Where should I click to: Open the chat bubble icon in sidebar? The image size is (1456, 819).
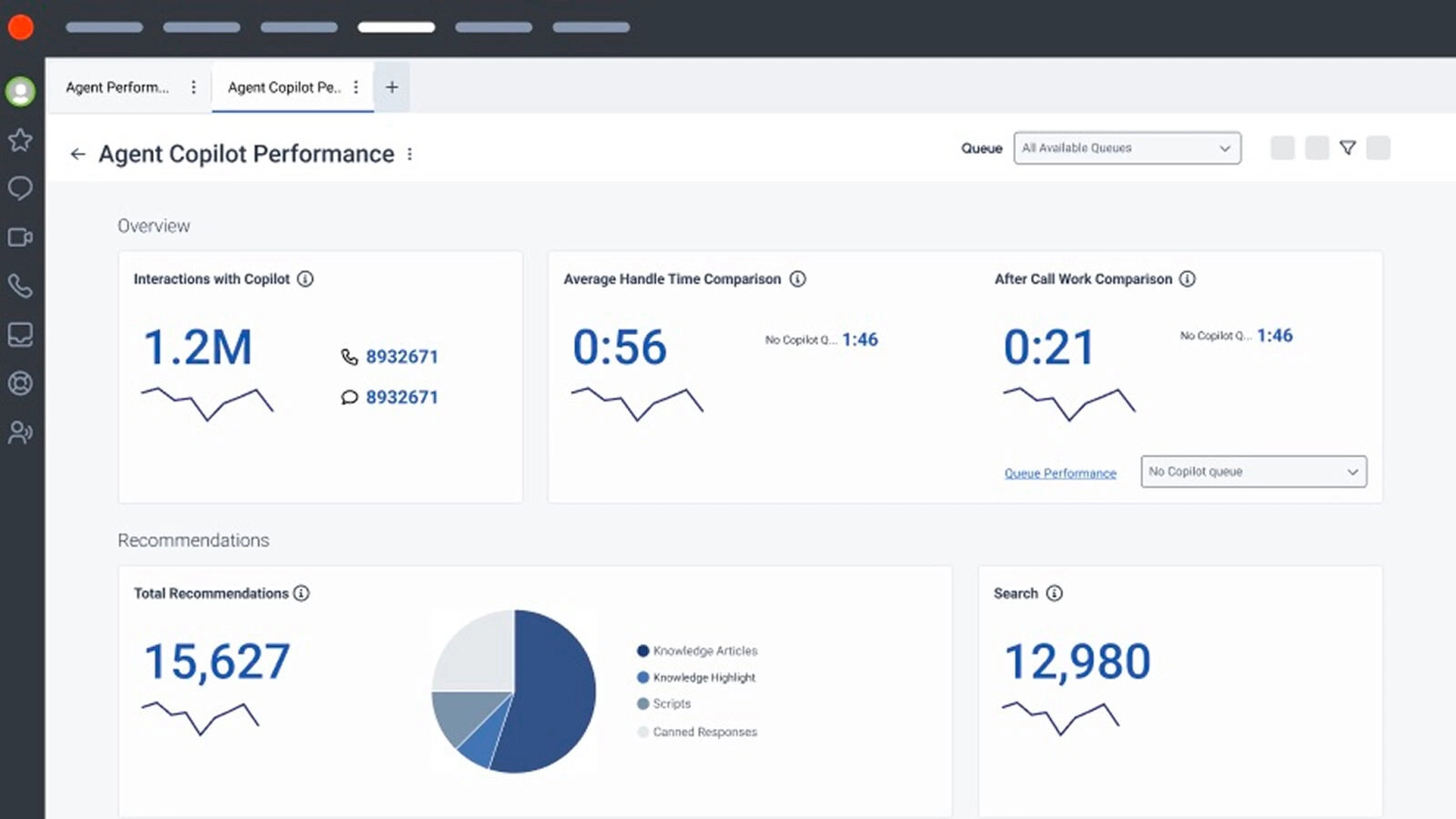coord(20,188)
